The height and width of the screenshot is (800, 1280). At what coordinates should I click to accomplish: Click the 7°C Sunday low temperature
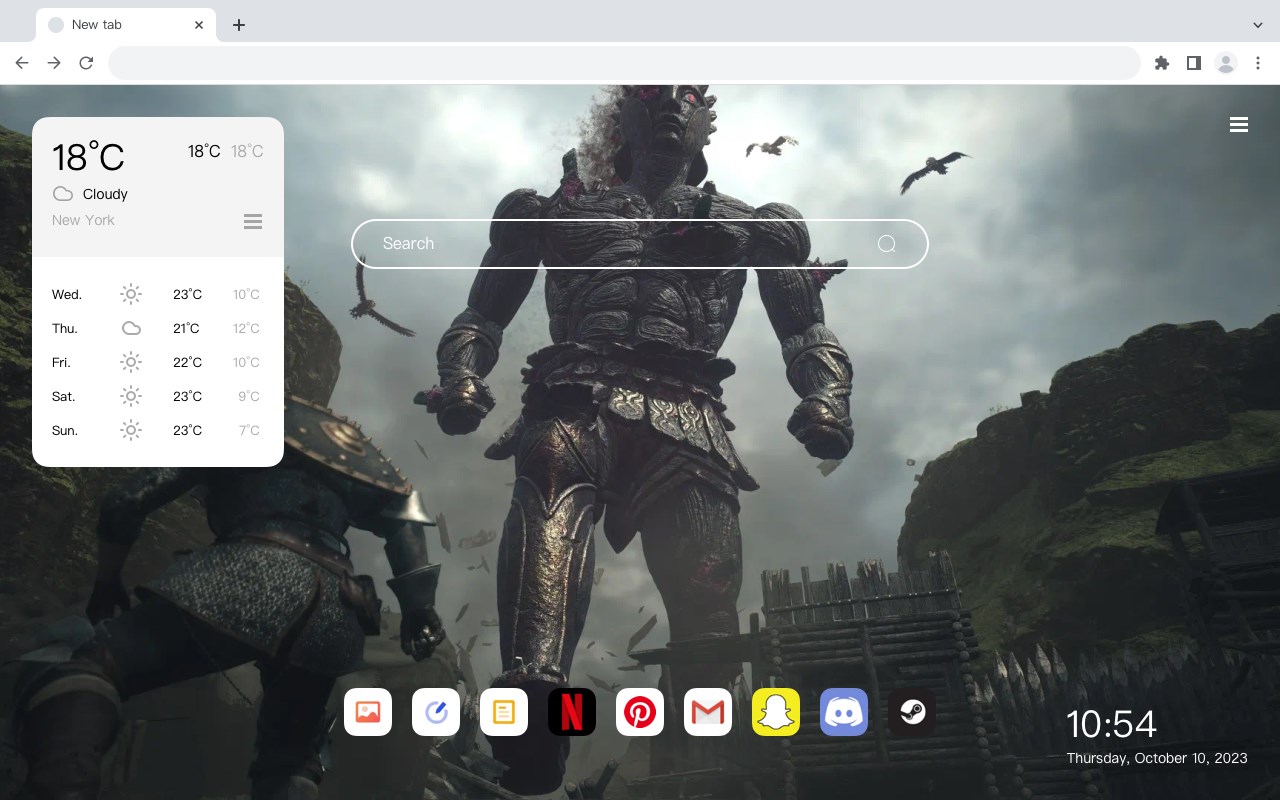249,430
